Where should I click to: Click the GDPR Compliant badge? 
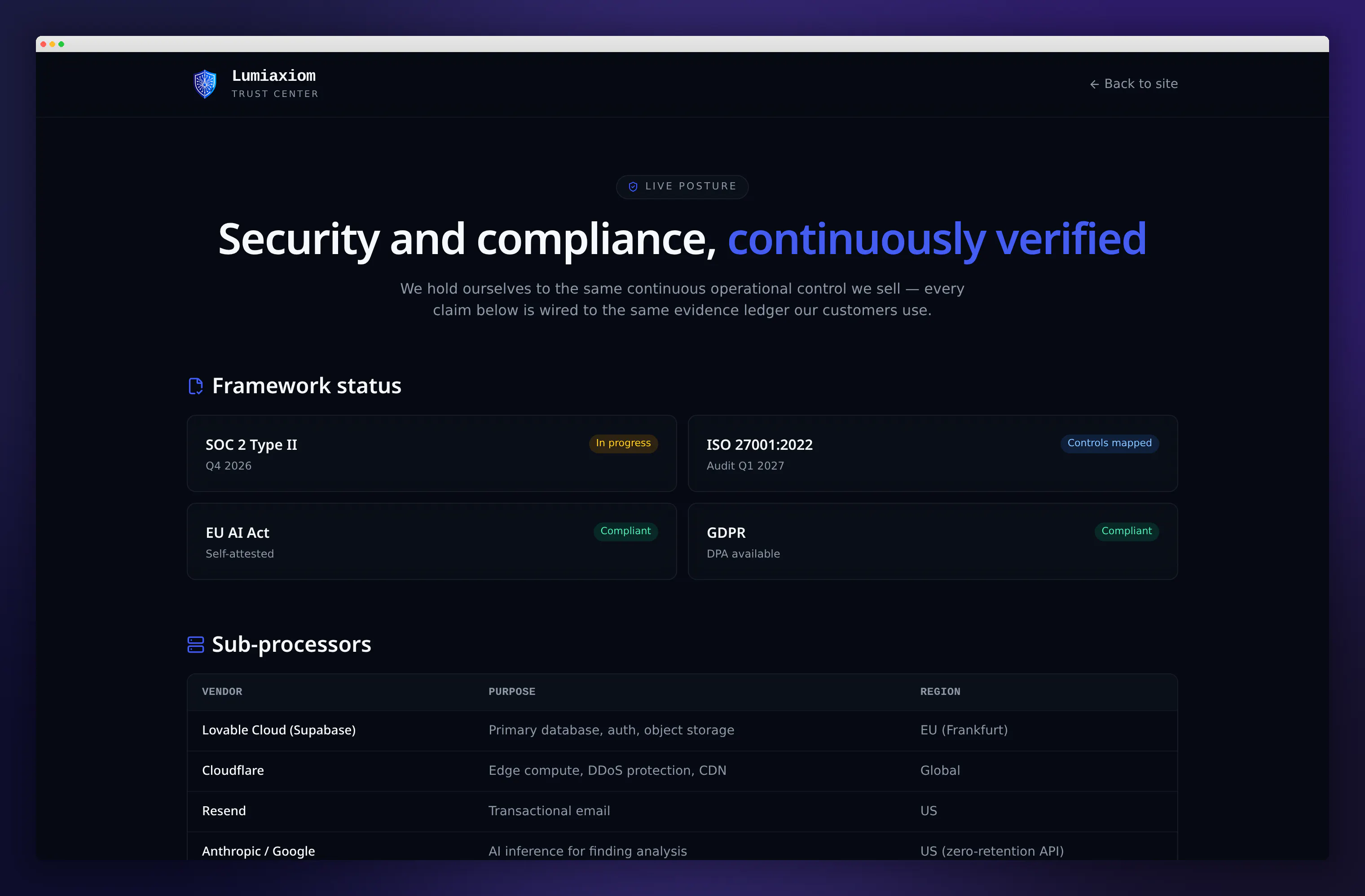pos(1127,531)
